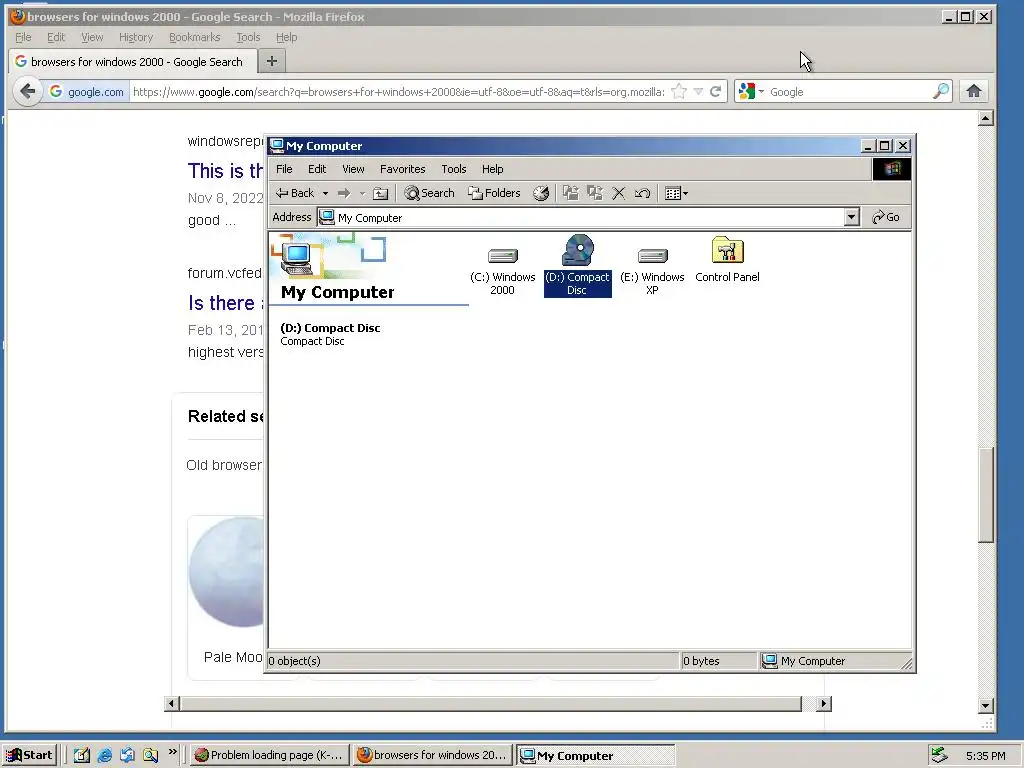This screenshot has width=1024, height=768.
Task: Open 'Is there' forum result link
Action: [x=225, y=303]
